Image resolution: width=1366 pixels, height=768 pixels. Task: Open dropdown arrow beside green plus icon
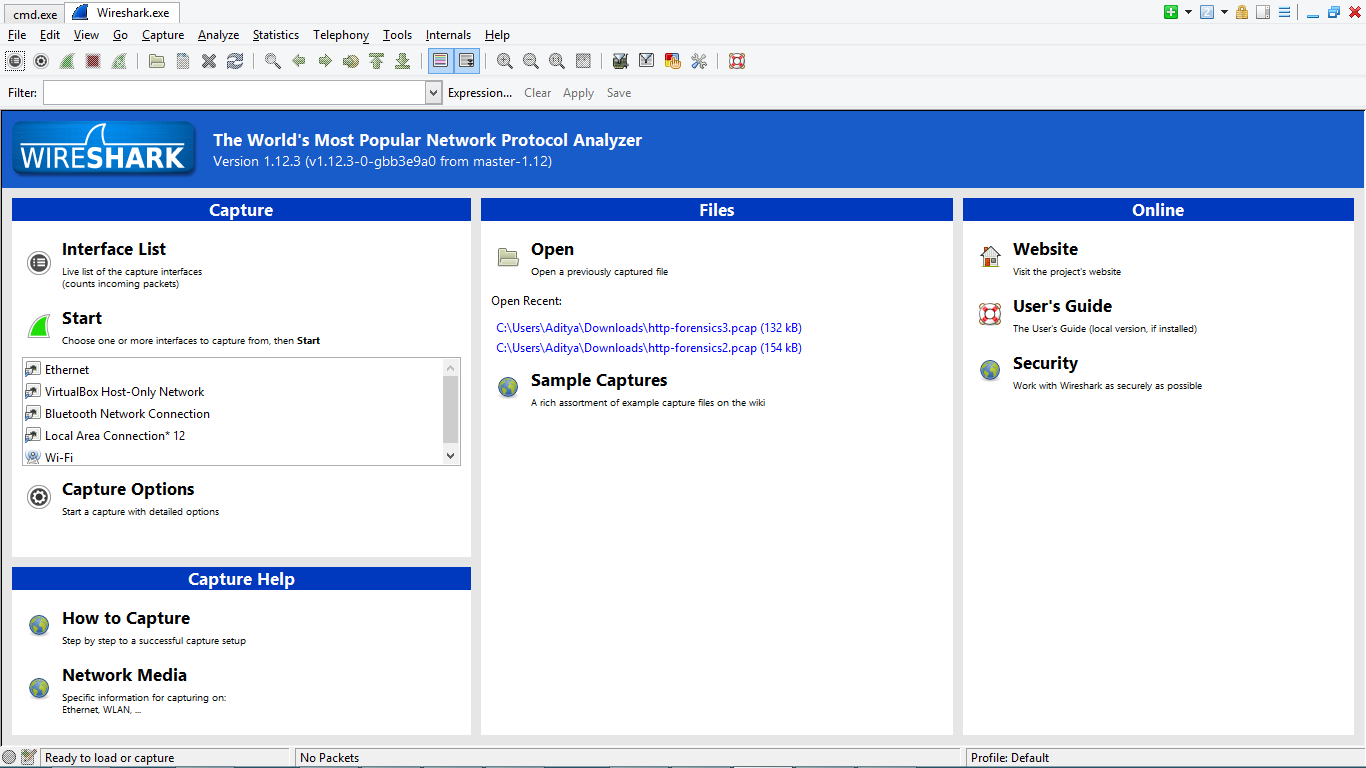[x=1188, y=12]
